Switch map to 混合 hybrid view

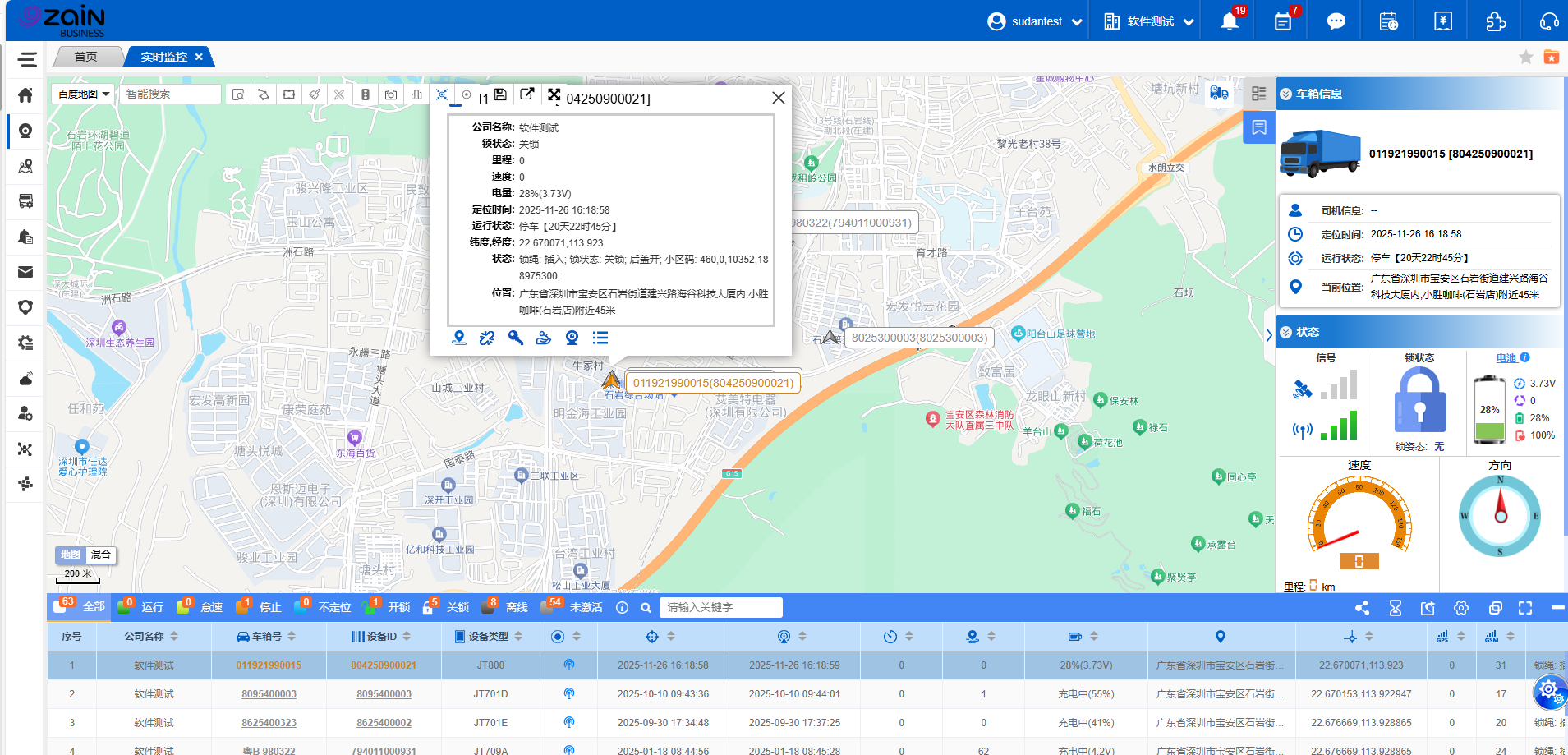[100, 555]
